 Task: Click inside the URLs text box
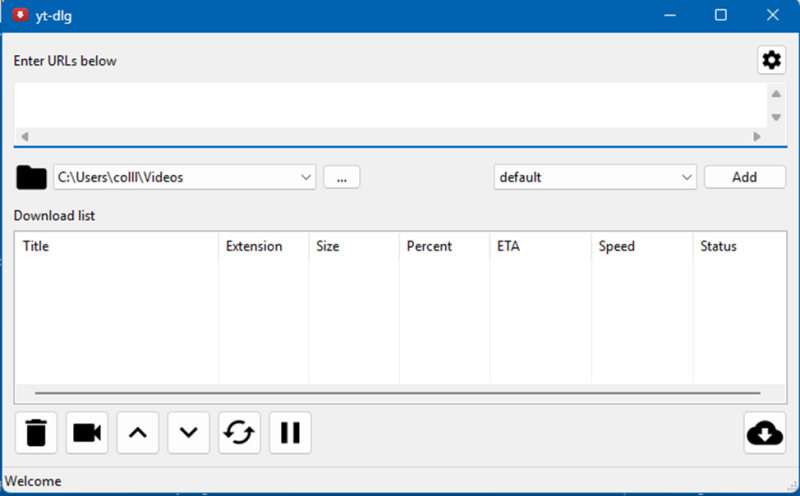point(390,105)
